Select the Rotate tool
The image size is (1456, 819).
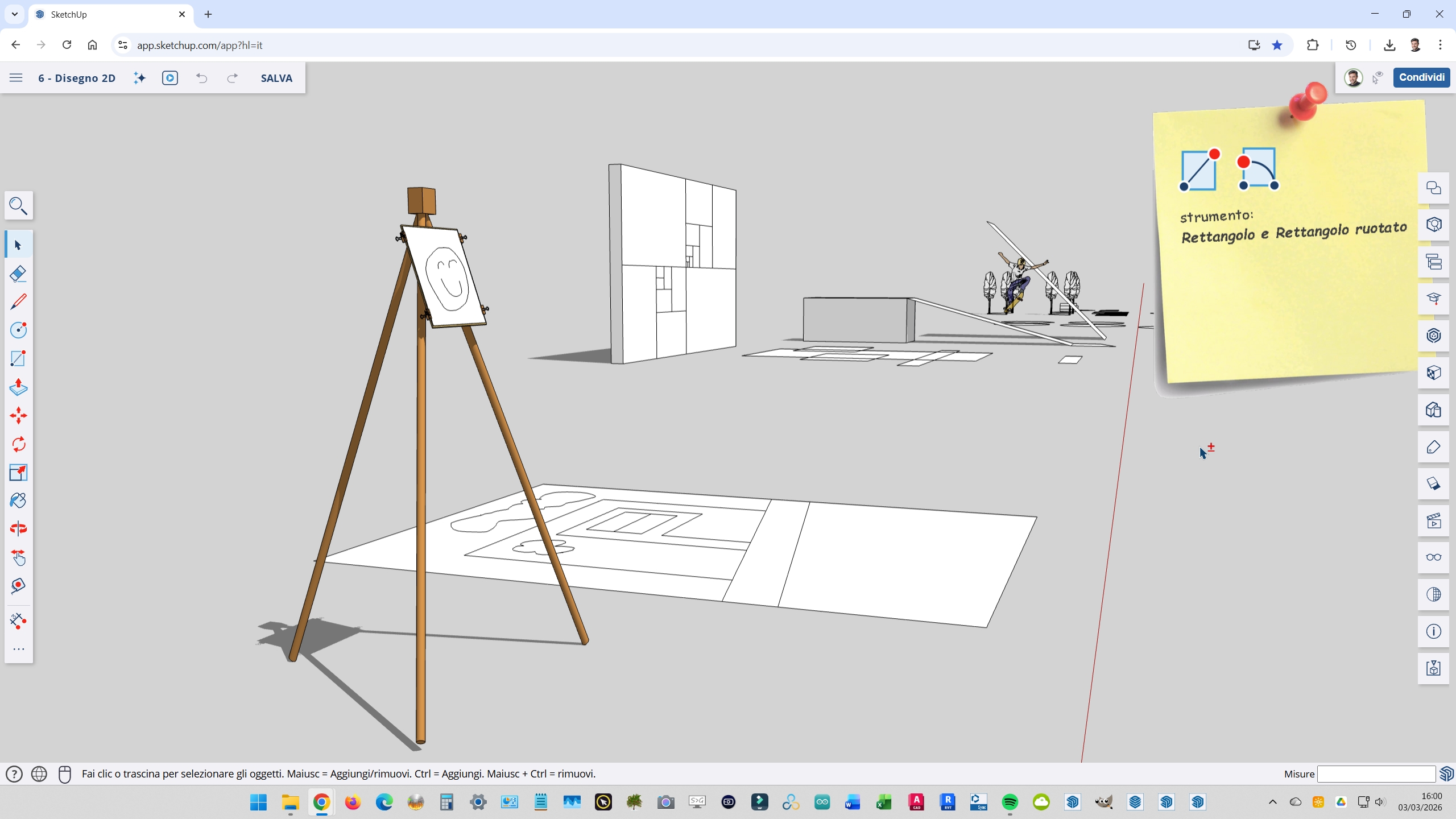[x=18, y=444]
